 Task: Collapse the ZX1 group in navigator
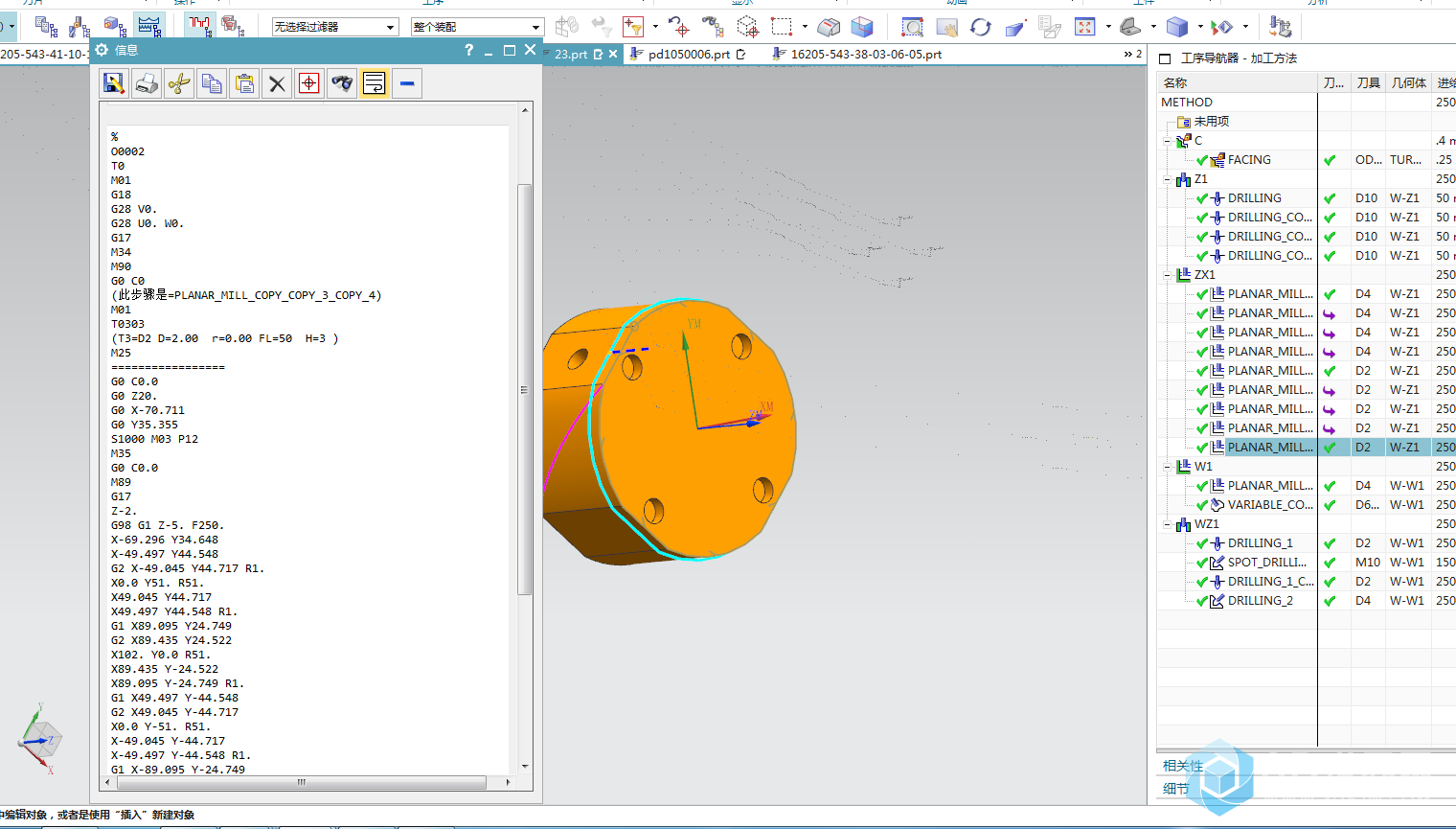[1167, 275]
